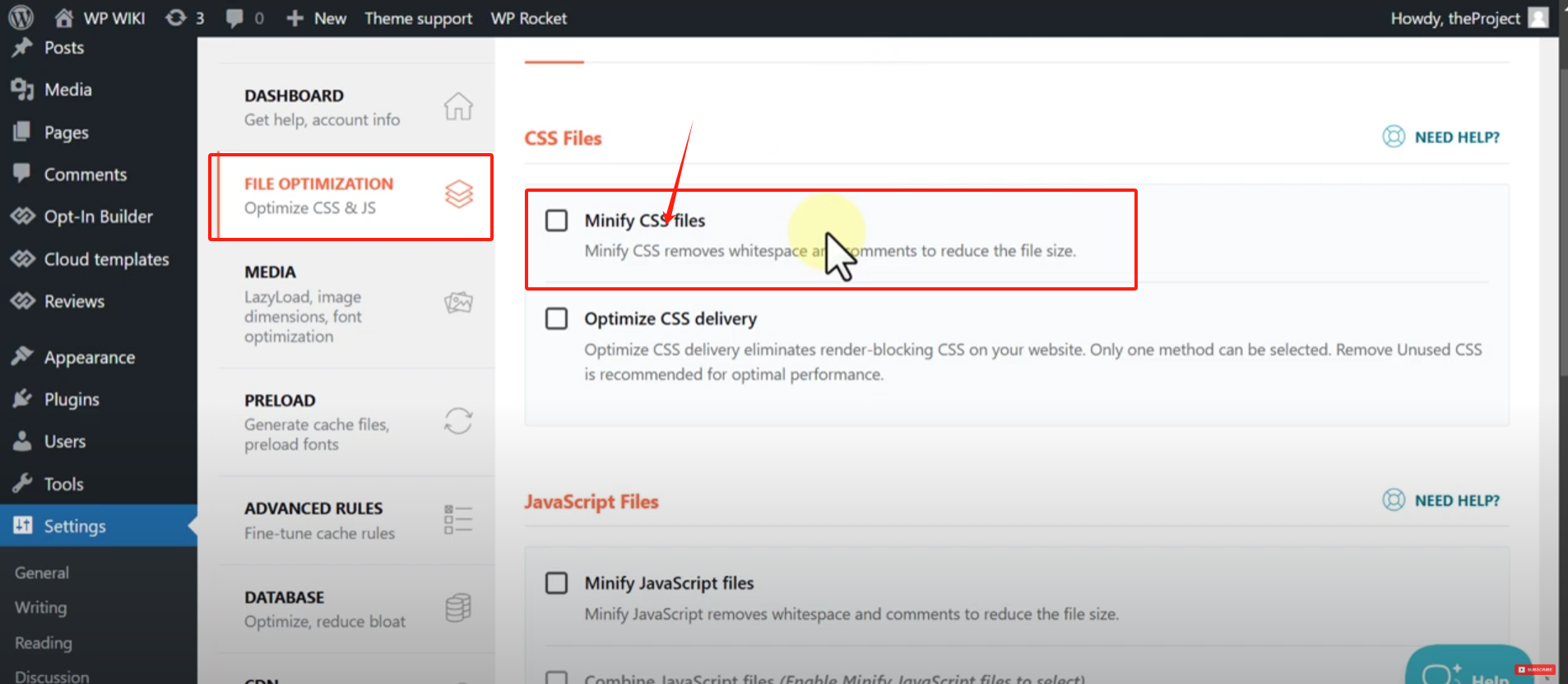
Task: Tick the Minify JavaScript files checkbox
Action: click(x=557, y=584)
